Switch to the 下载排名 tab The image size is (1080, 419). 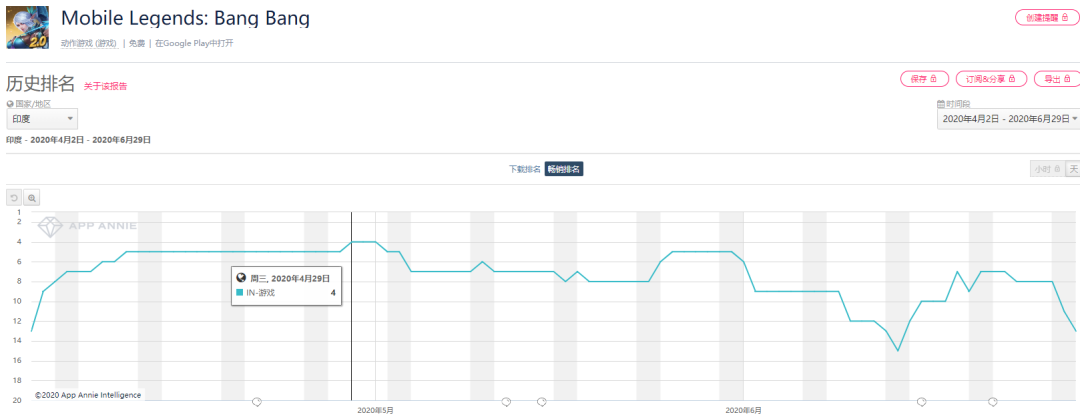coord(524,169)
